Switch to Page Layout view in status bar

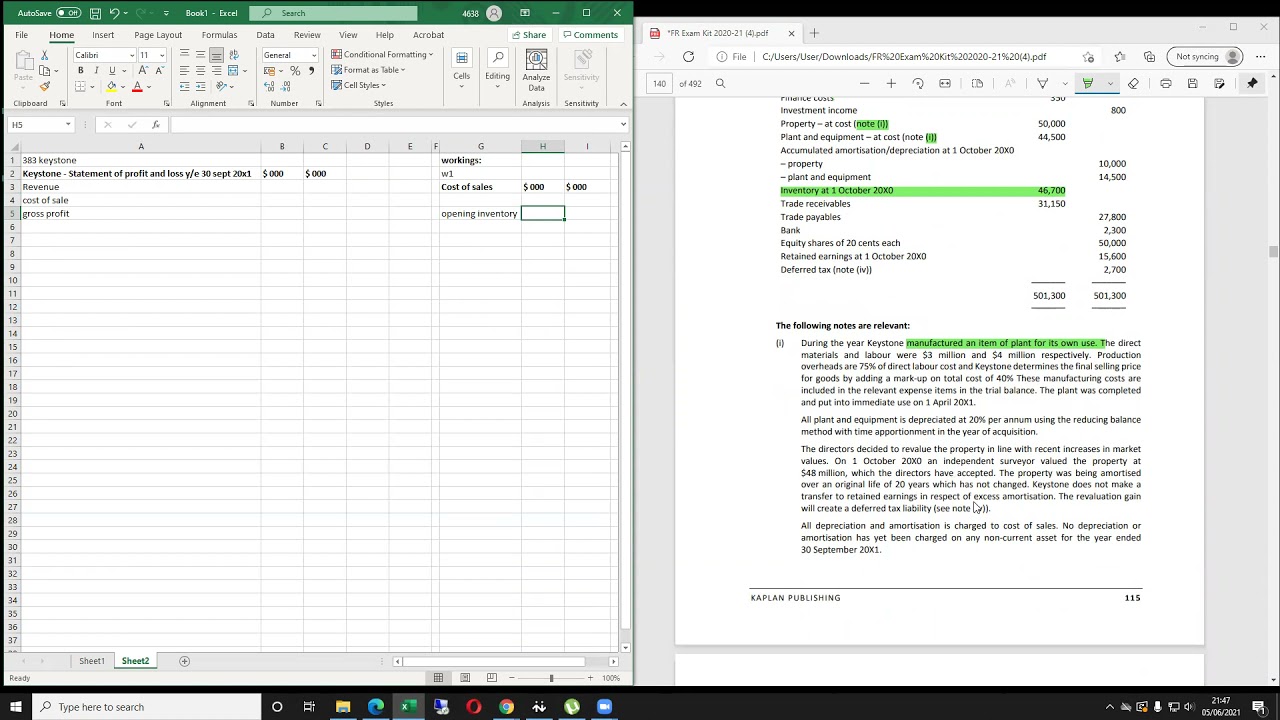point(464,678)
